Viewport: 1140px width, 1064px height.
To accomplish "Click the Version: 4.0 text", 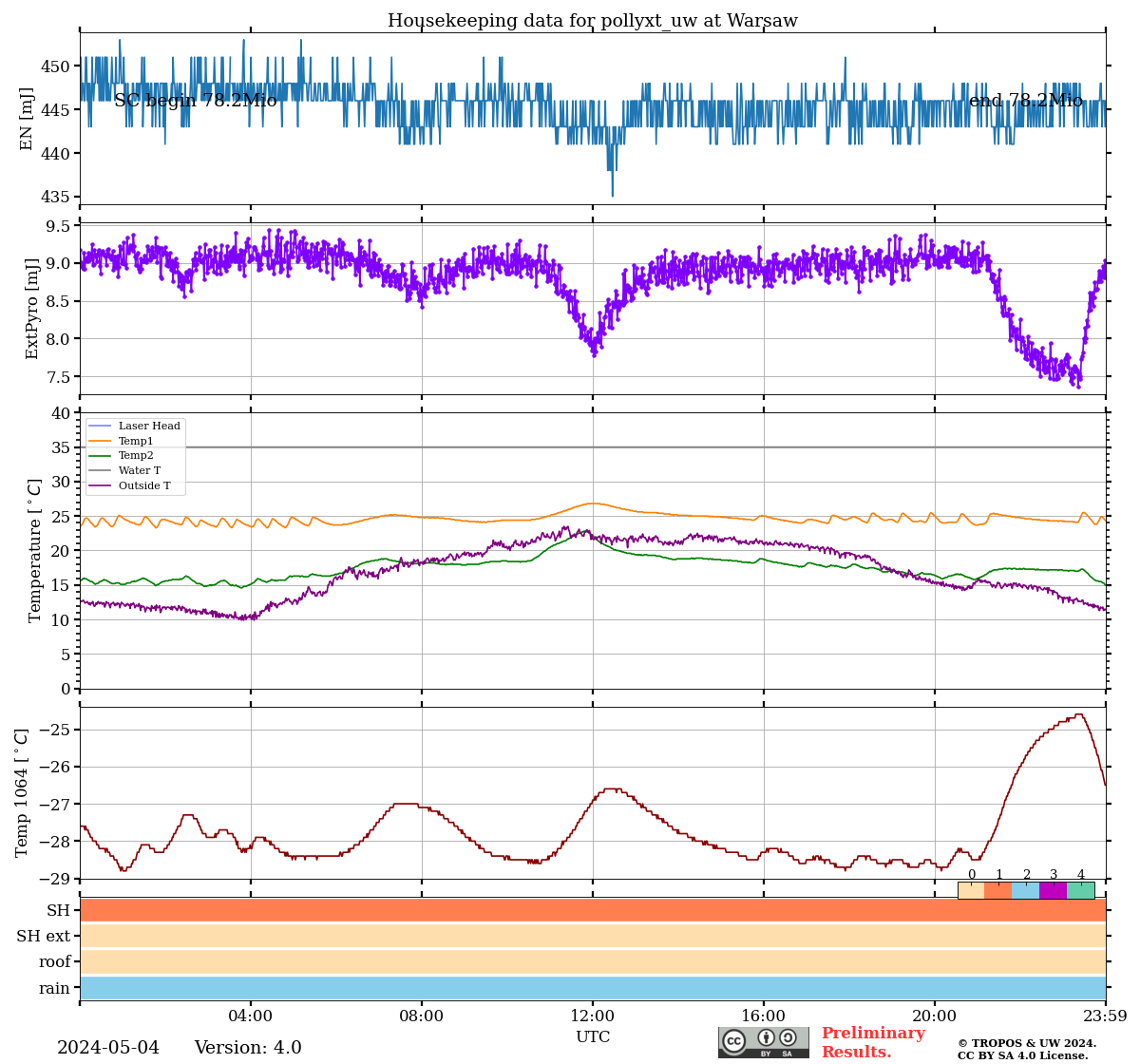I will coord(248,1048).
